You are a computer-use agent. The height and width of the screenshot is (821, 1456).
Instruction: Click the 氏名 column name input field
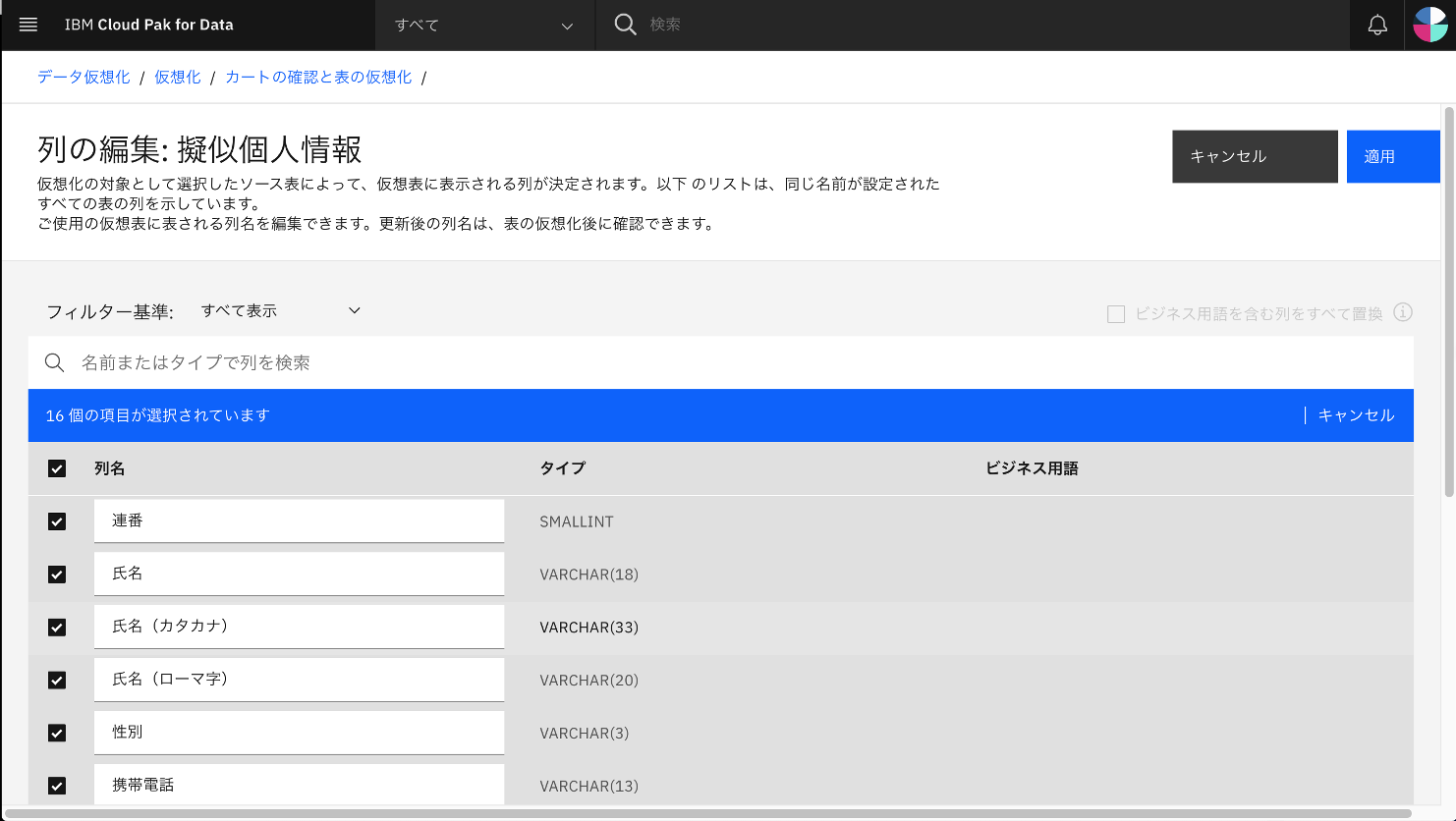[x=299, y=574]
